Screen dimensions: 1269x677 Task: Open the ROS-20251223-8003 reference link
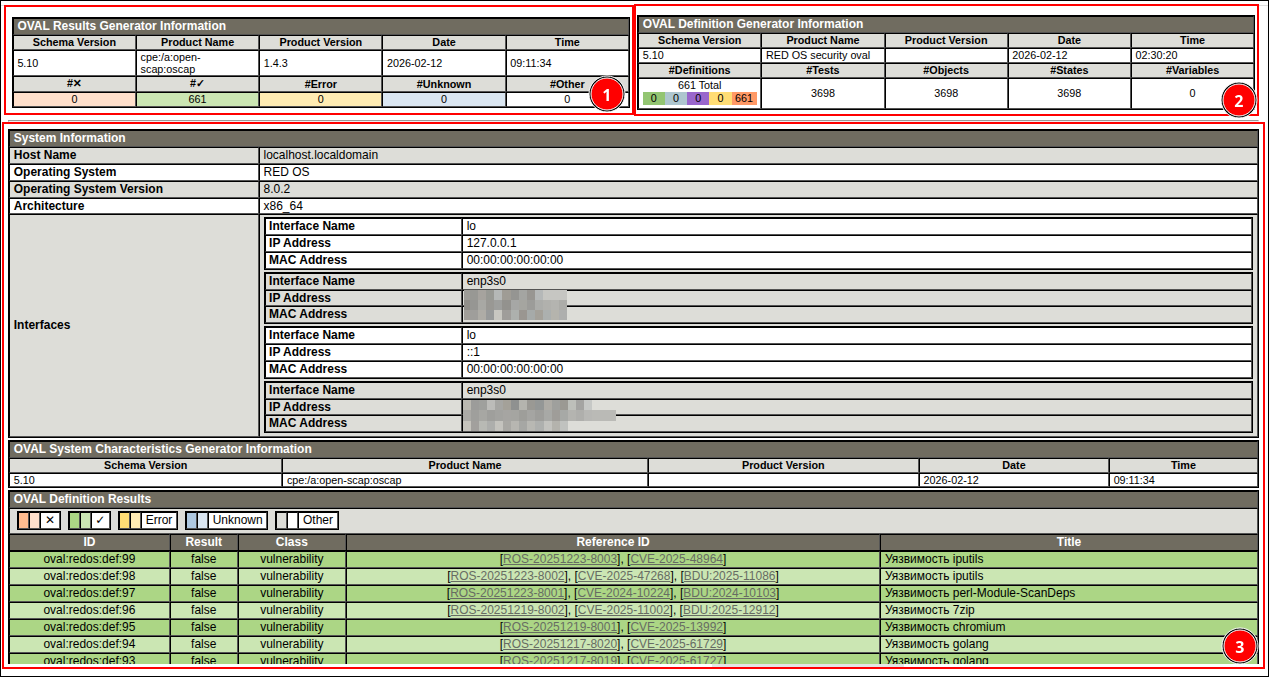(561, 559)
